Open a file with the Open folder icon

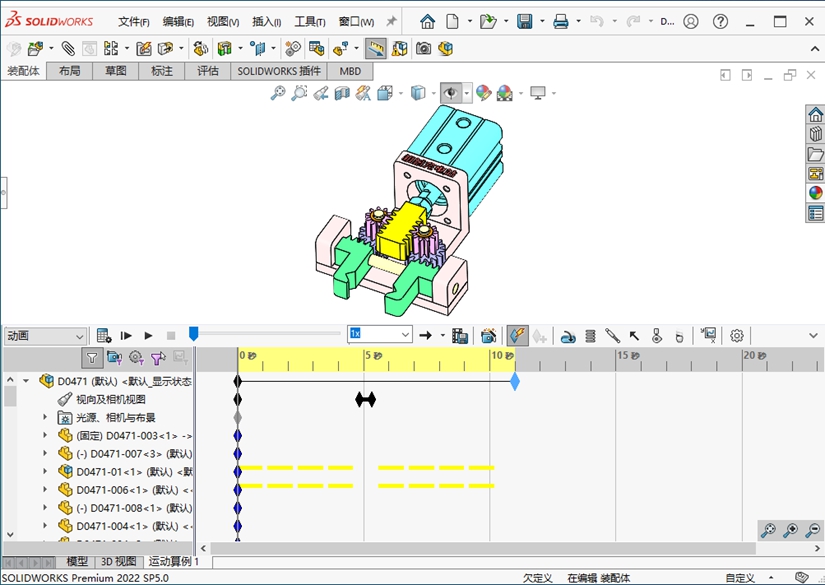(x=488, y=22)
